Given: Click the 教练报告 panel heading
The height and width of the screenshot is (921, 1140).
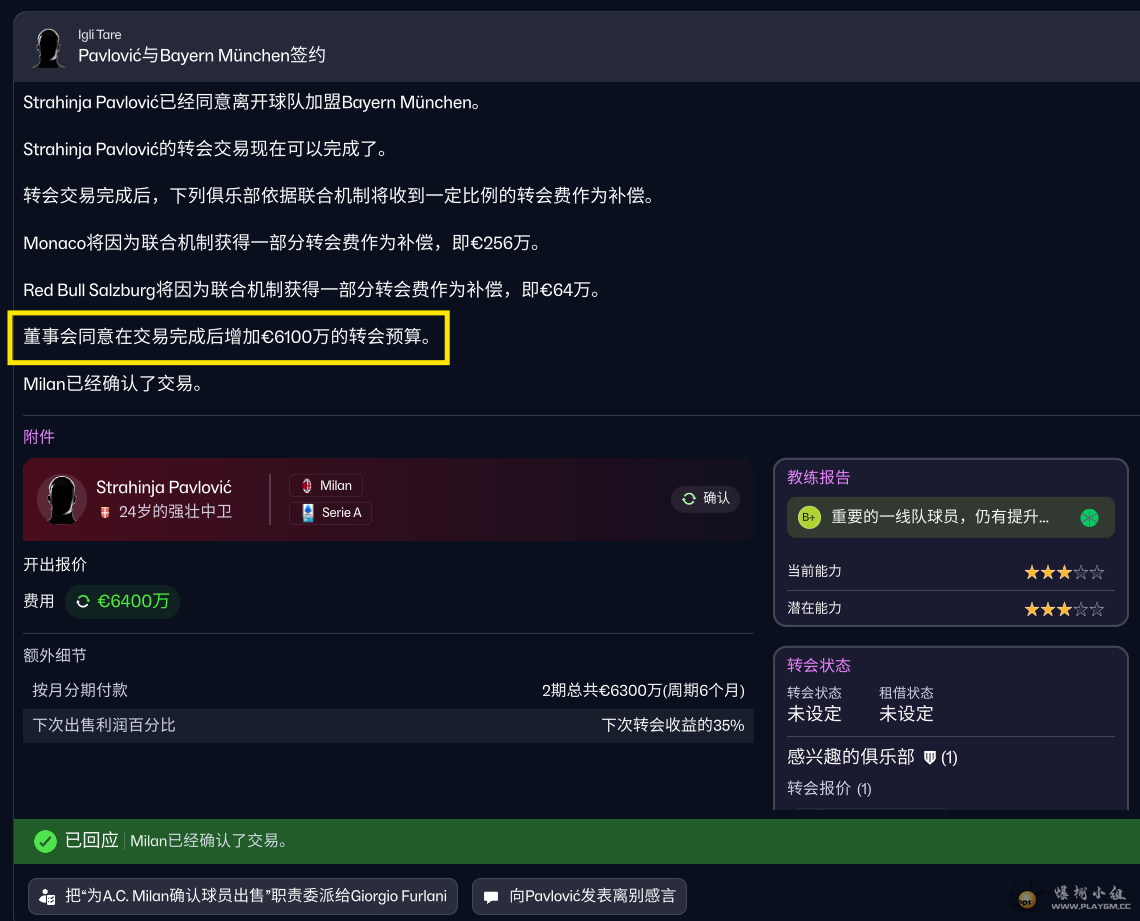Looking at the screenshot, I should (x=819, y=477).
